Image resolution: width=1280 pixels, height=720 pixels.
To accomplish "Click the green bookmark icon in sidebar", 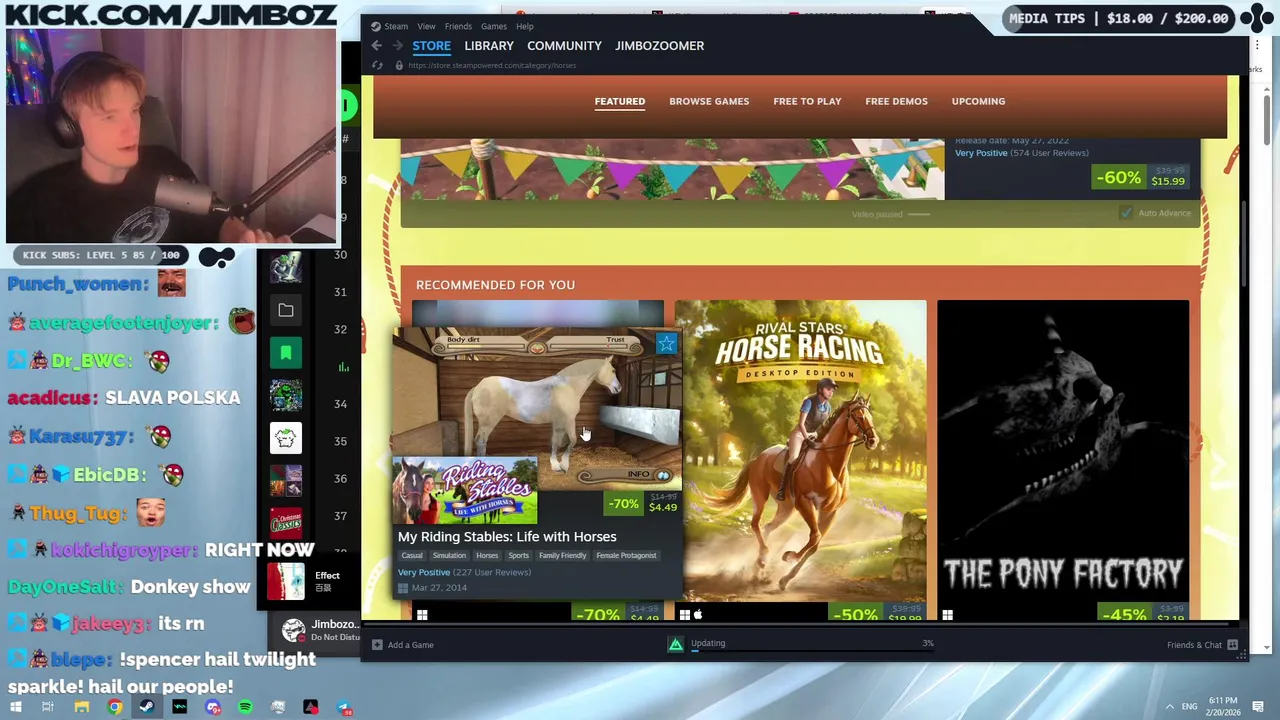I will 286,353.
